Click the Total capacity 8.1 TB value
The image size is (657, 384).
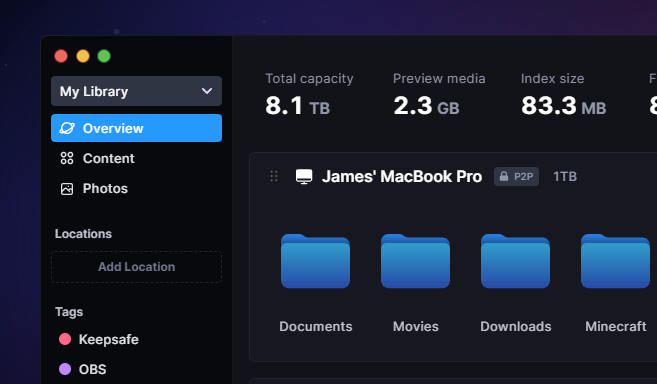click(x=297, y=106)
